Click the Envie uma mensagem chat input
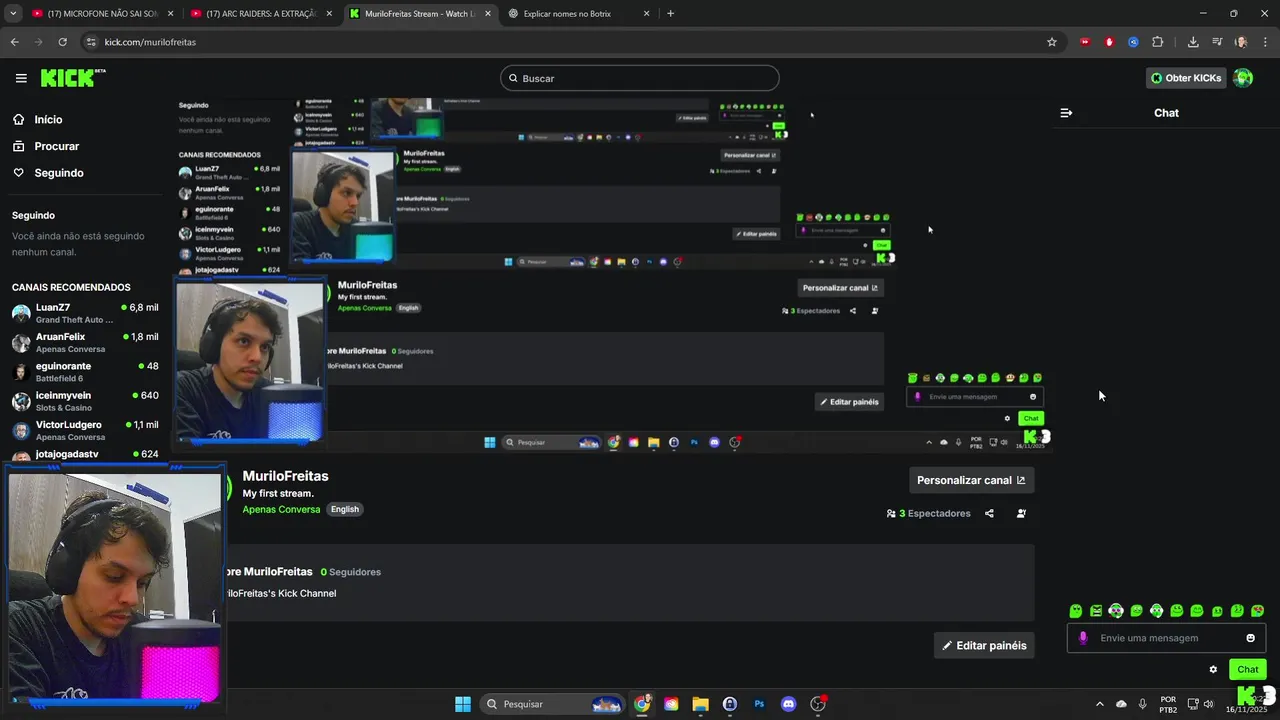Screen dimensions: 1280x720 tap(1166, 638)
